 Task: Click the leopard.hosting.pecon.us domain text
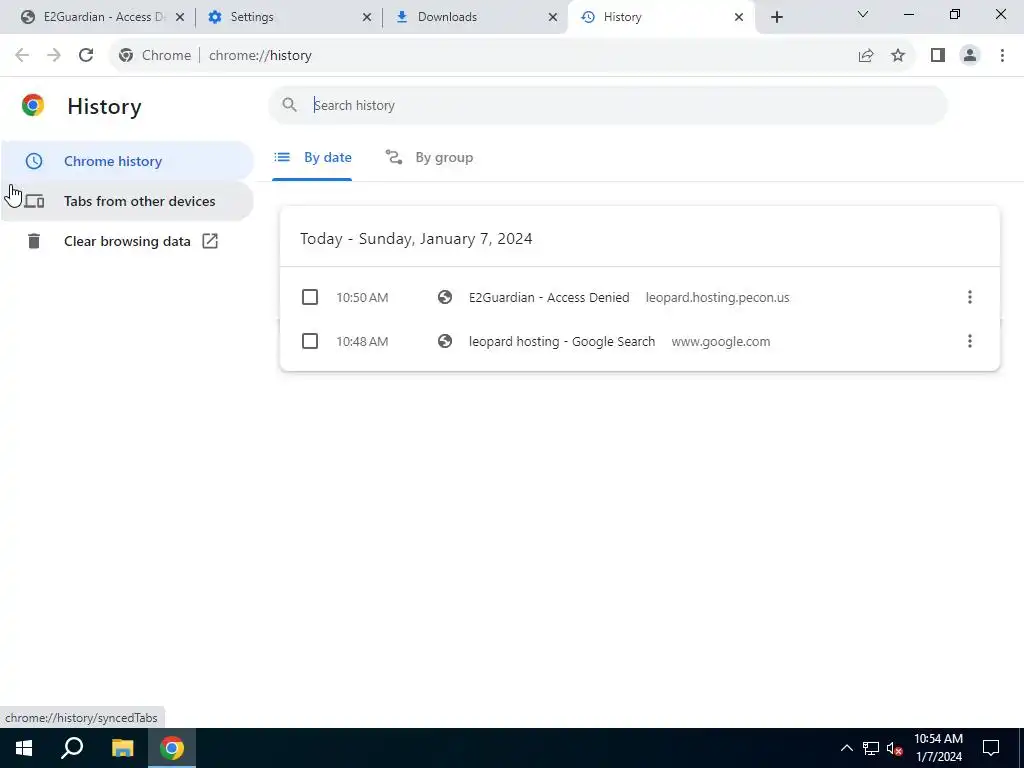[717, 297]
